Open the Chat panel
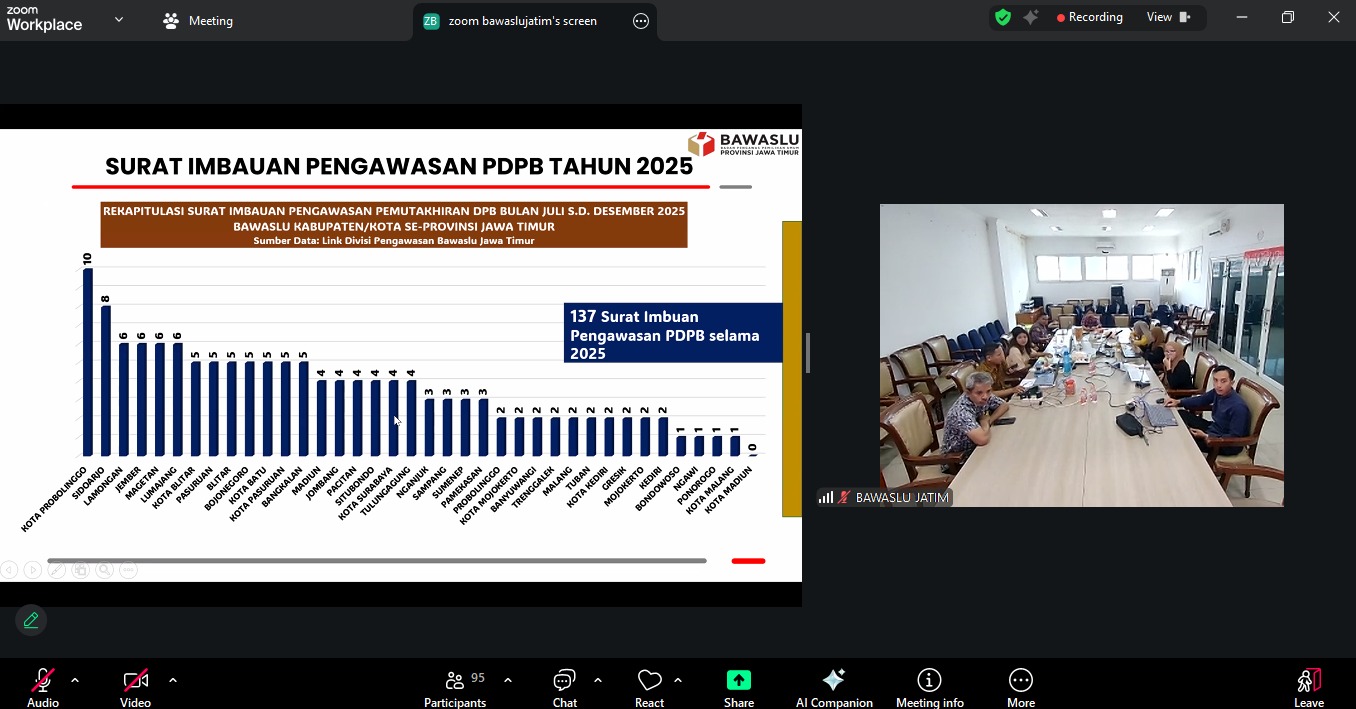The image size is (1356, 709). coord(564,681)
